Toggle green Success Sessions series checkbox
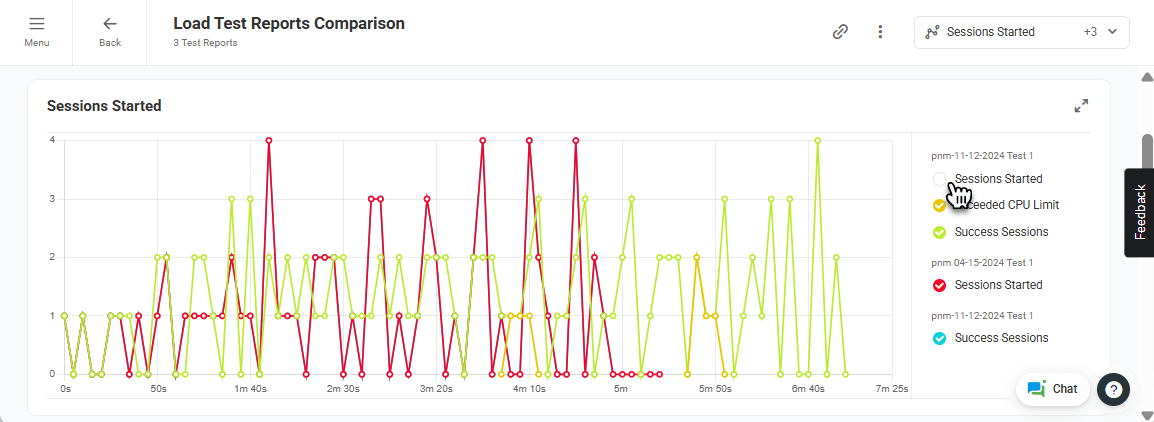1154x422 pixels. click(x=939, y=232)
